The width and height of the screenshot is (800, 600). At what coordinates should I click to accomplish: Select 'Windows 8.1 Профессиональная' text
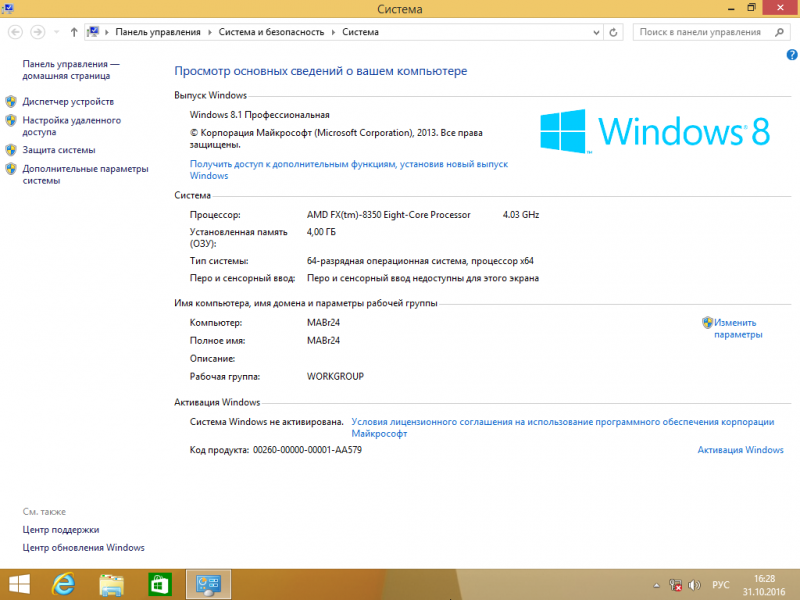tap(260, 115)
